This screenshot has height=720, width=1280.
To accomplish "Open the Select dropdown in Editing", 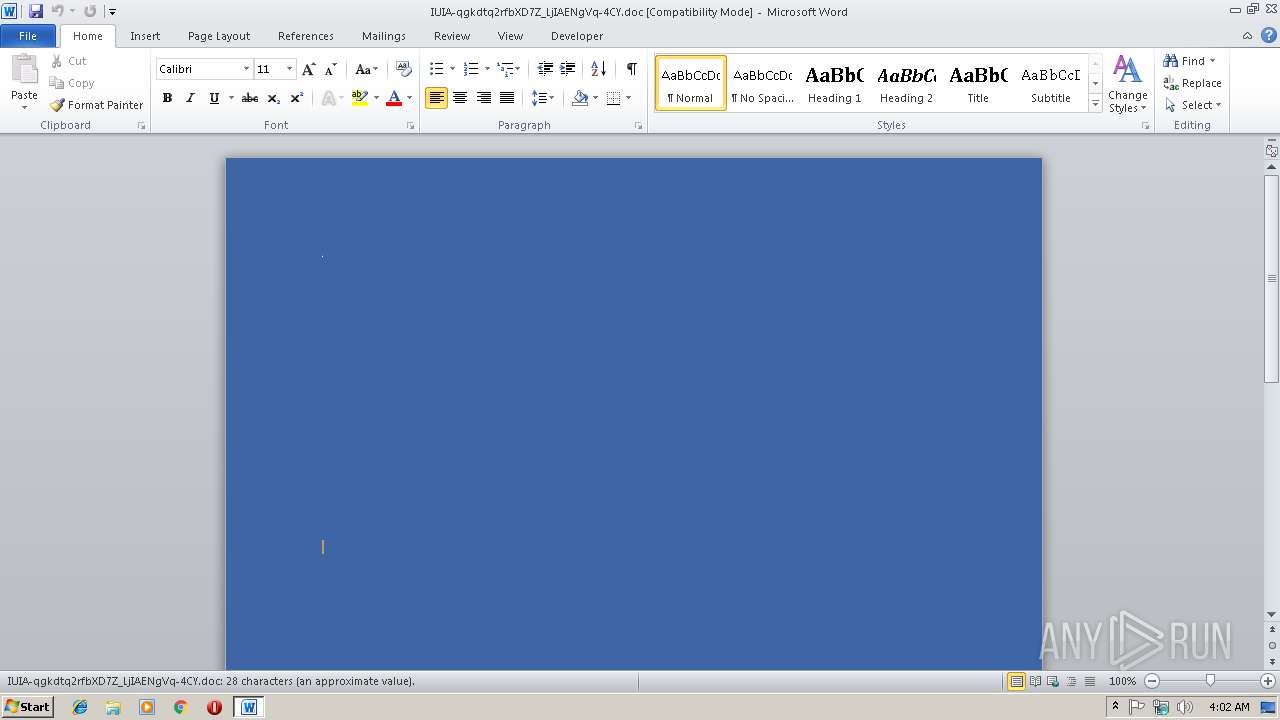I will click(x=1193, y=105).
